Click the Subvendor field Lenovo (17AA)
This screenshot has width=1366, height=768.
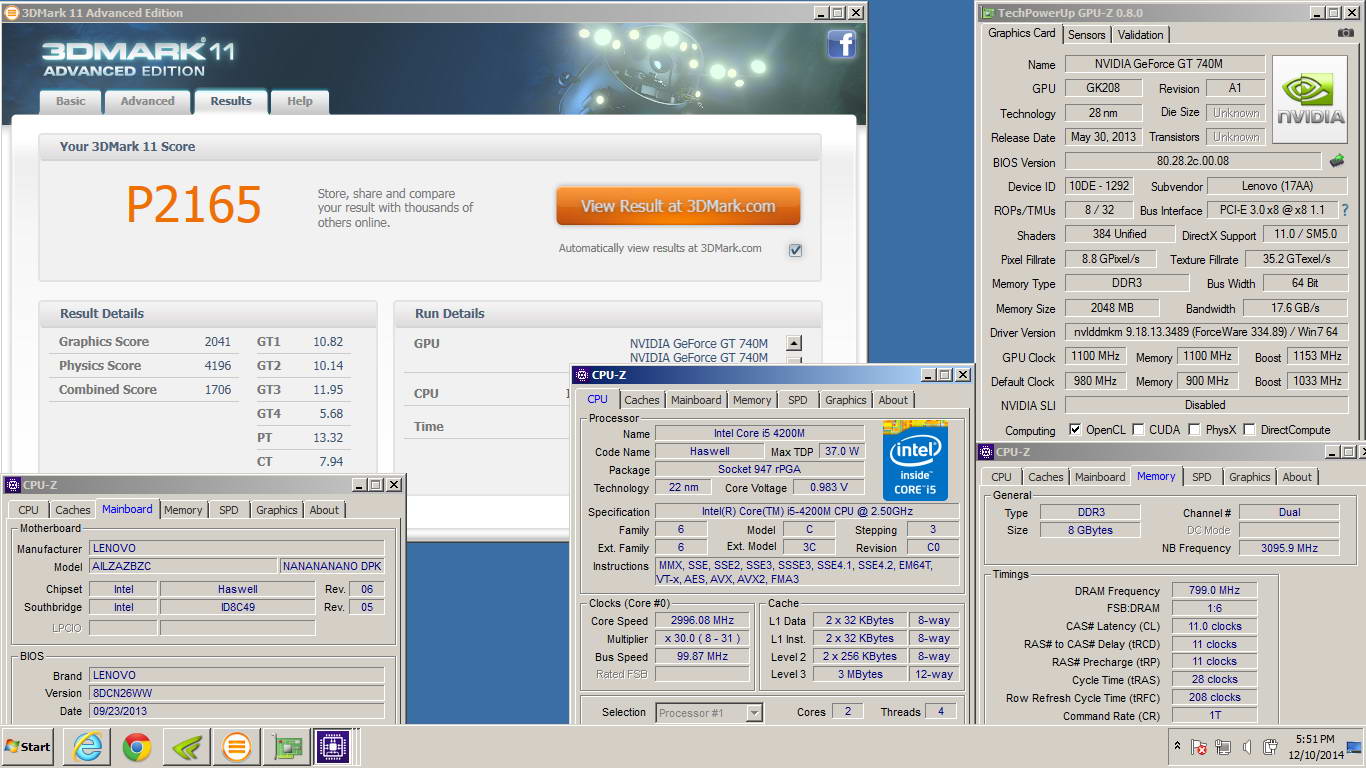point(1278,186)
